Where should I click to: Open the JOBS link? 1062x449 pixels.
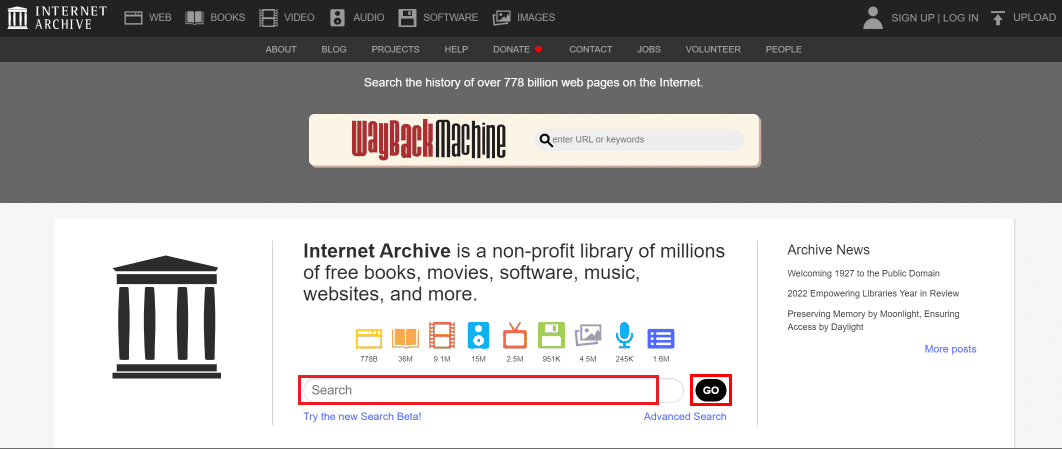coord(649,49)
